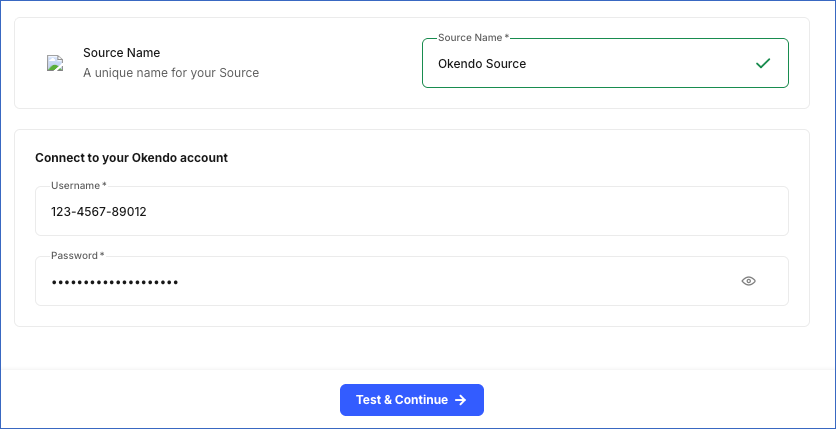
Task: Click 'A unique name for your Source' text
Action: click(171, 73)
